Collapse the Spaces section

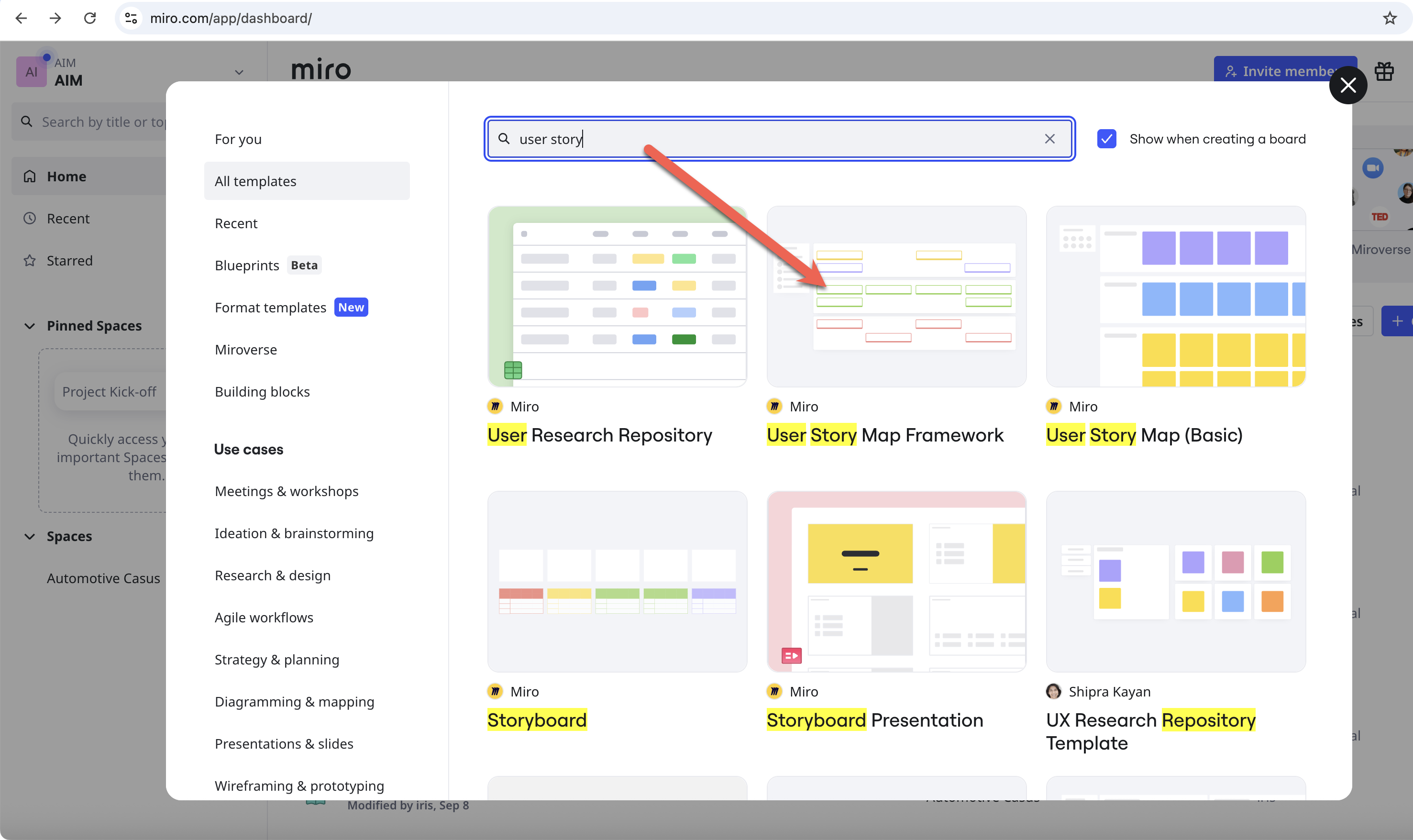30,536
